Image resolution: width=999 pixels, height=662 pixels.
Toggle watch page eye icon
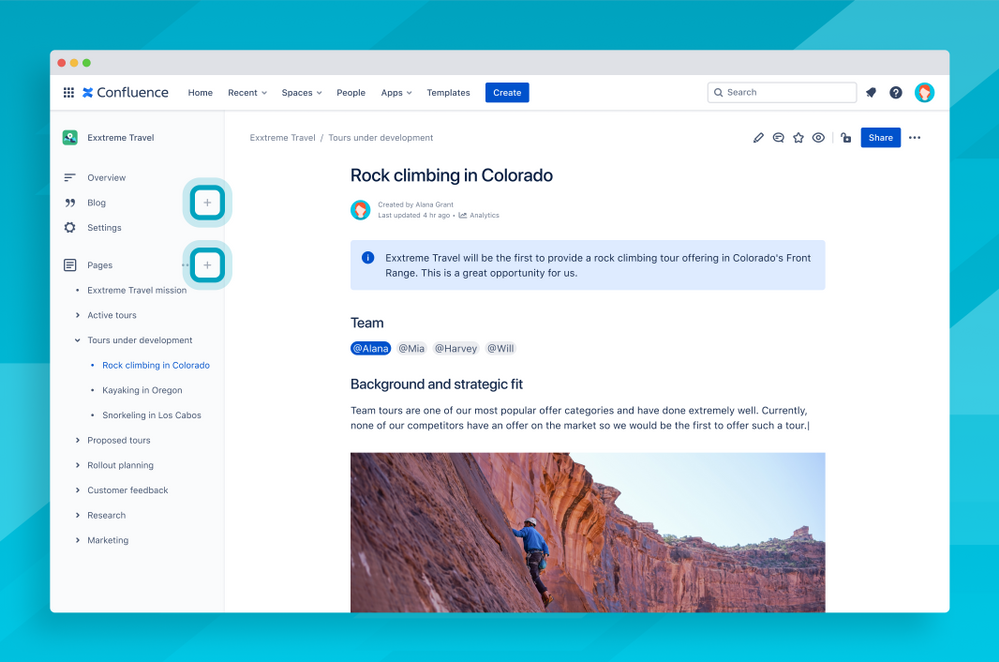pyautogui.click(x=819, y=138)
